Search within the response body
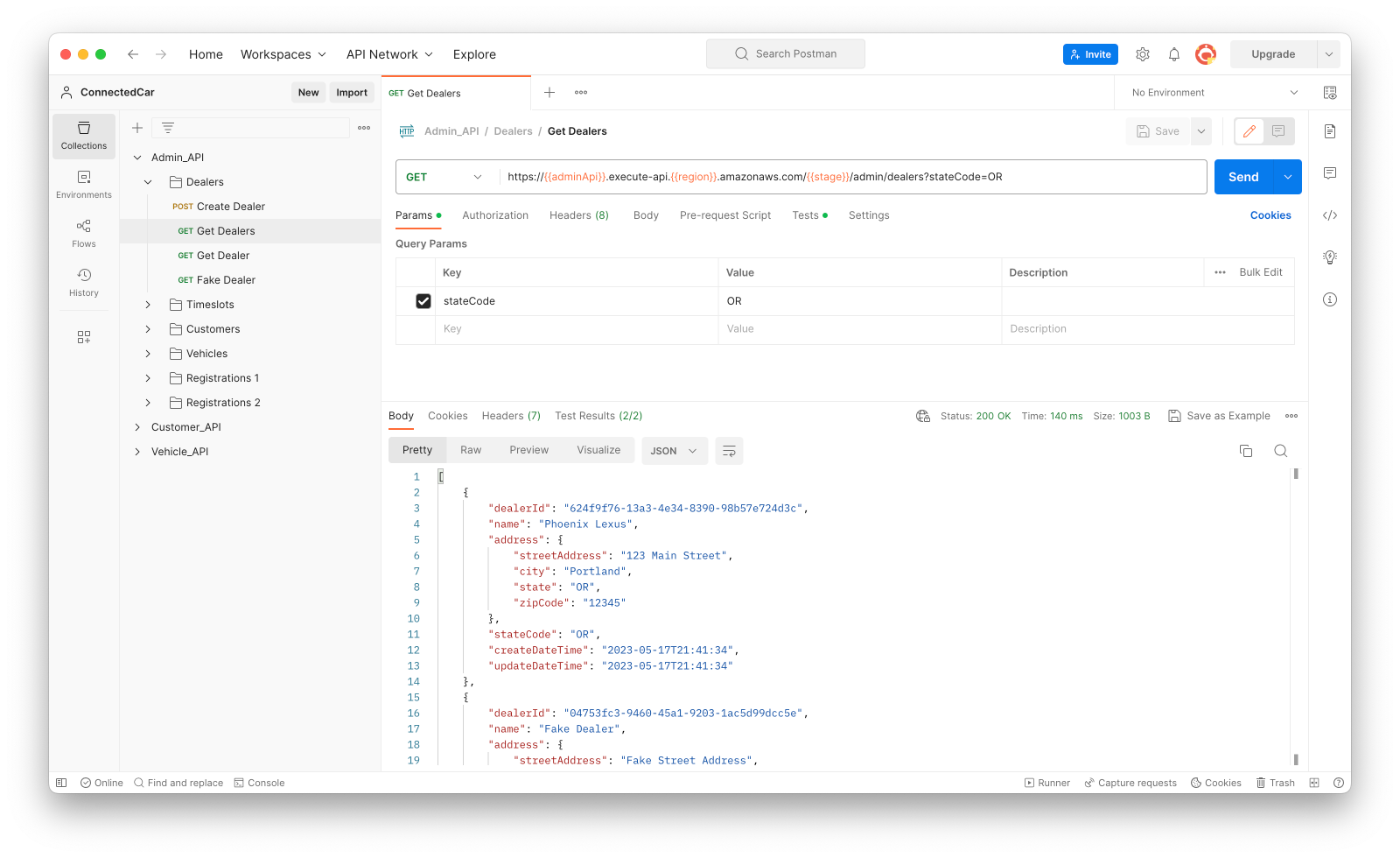1400x858 pixels. coord(1281,451)
